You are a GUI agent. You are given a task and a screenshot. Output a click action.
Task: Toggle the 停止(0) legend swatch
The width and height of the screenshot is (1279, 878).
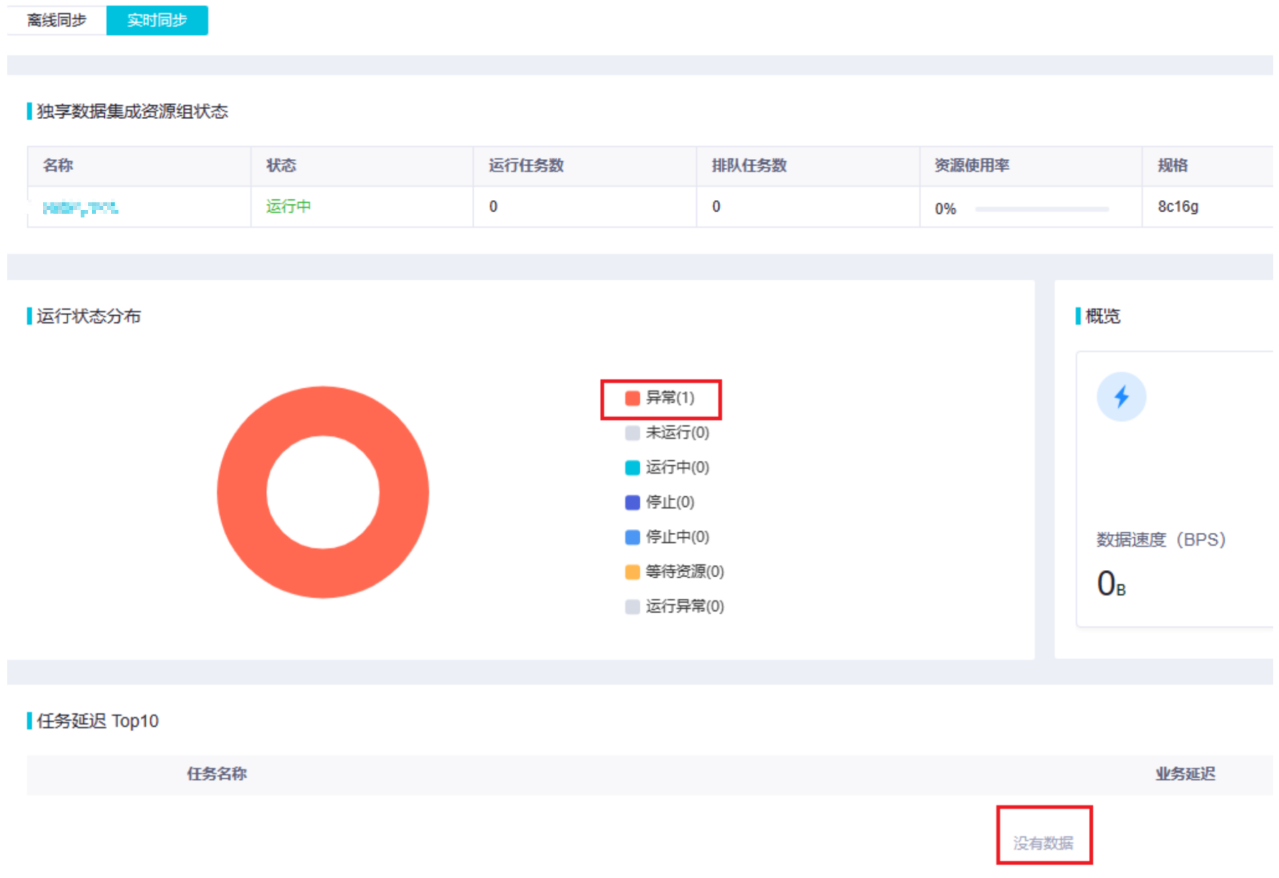(x=632, y=502)
